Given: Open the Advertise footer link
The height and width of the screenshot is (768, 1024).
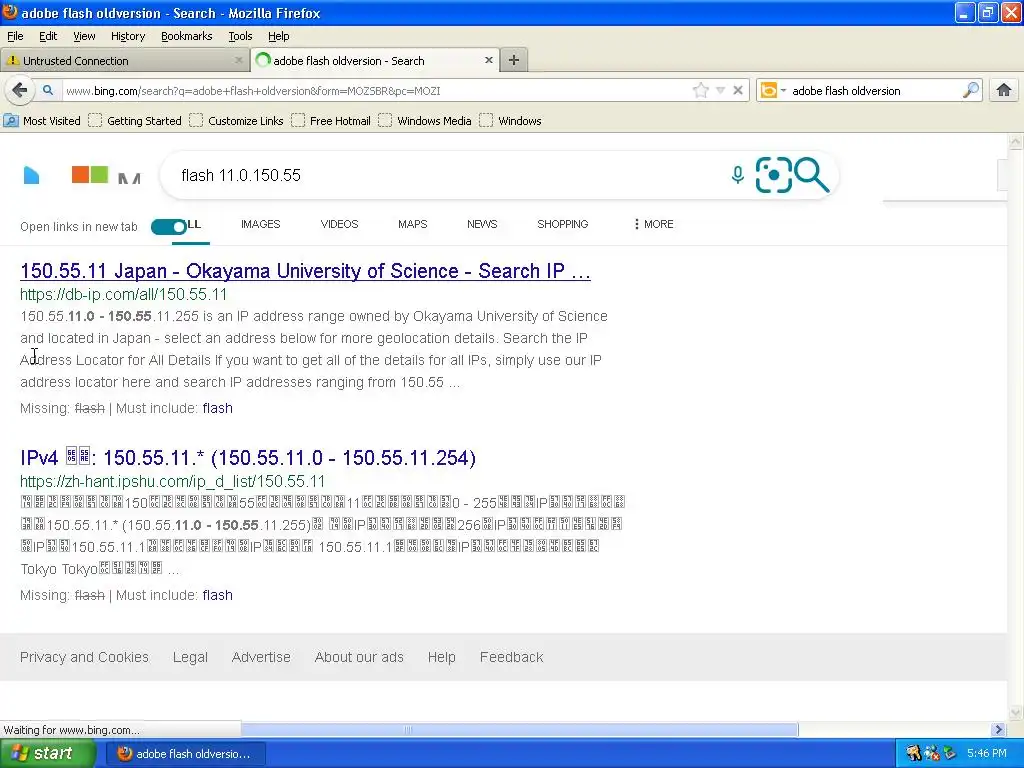Looking at the screenshot, I should (x=261, y=657).
